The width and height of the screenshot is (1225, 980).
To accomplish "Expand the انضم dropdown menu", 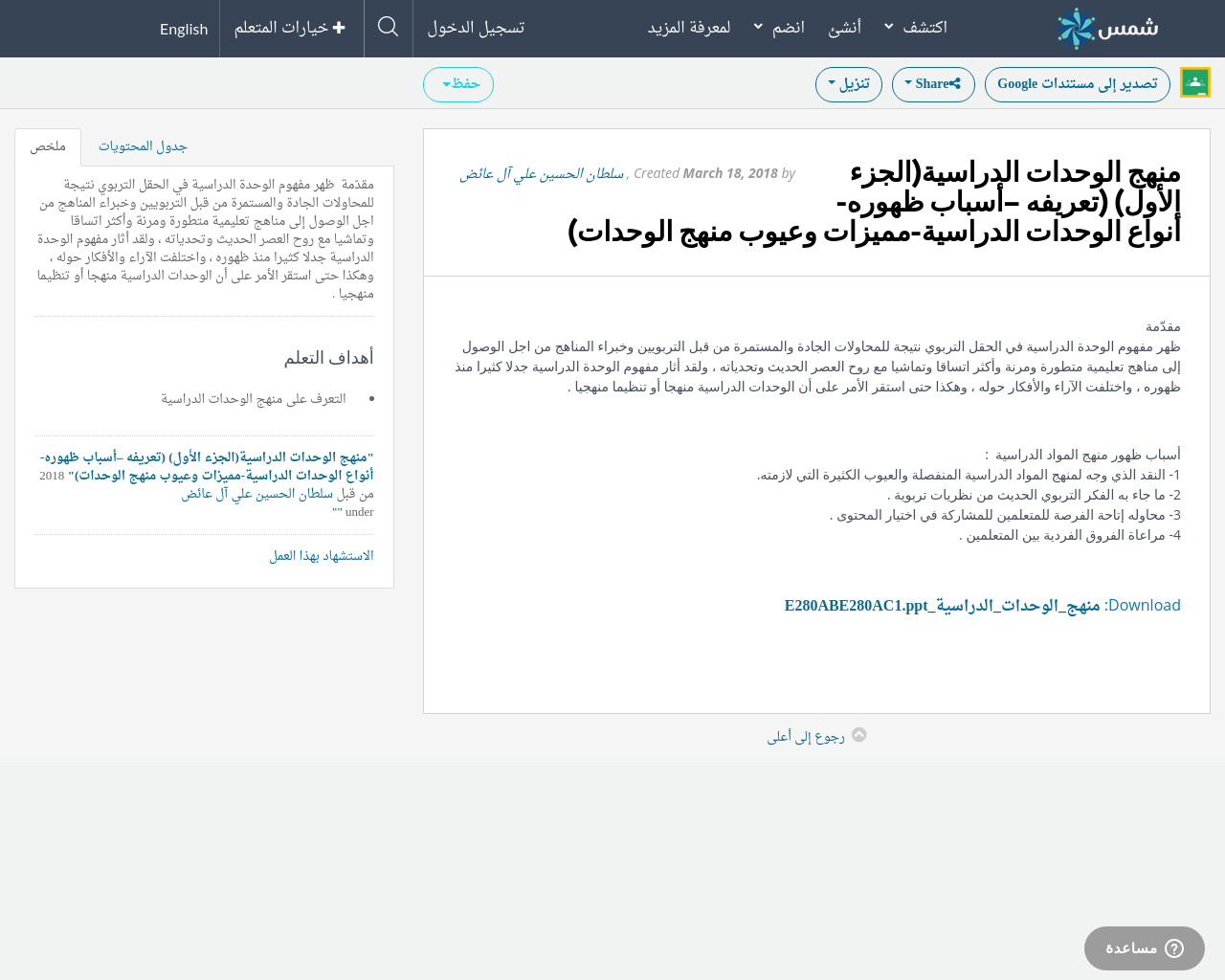I will click(779, 28).
